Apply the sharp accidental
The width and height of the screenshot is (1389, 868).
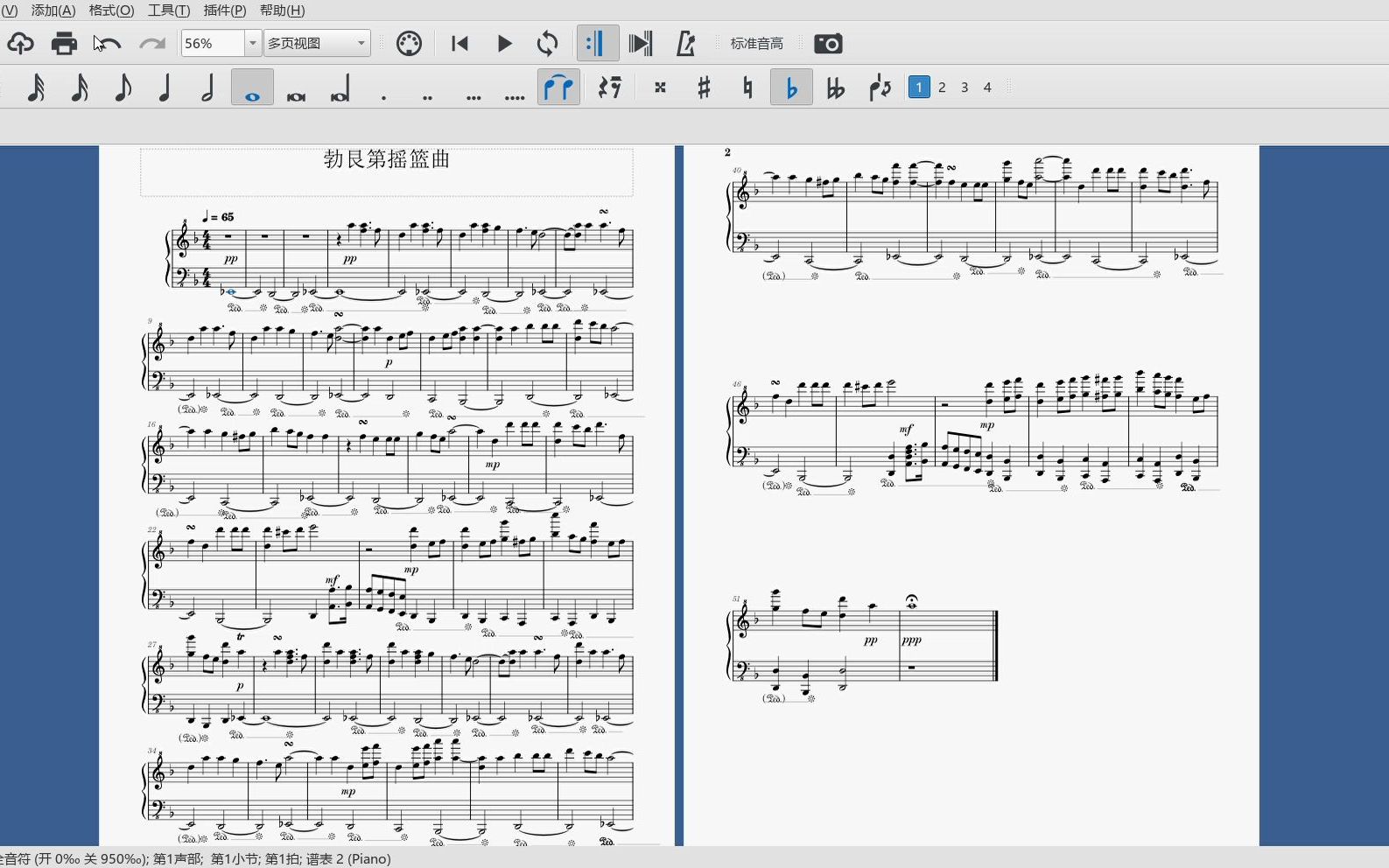coord(704,87)
